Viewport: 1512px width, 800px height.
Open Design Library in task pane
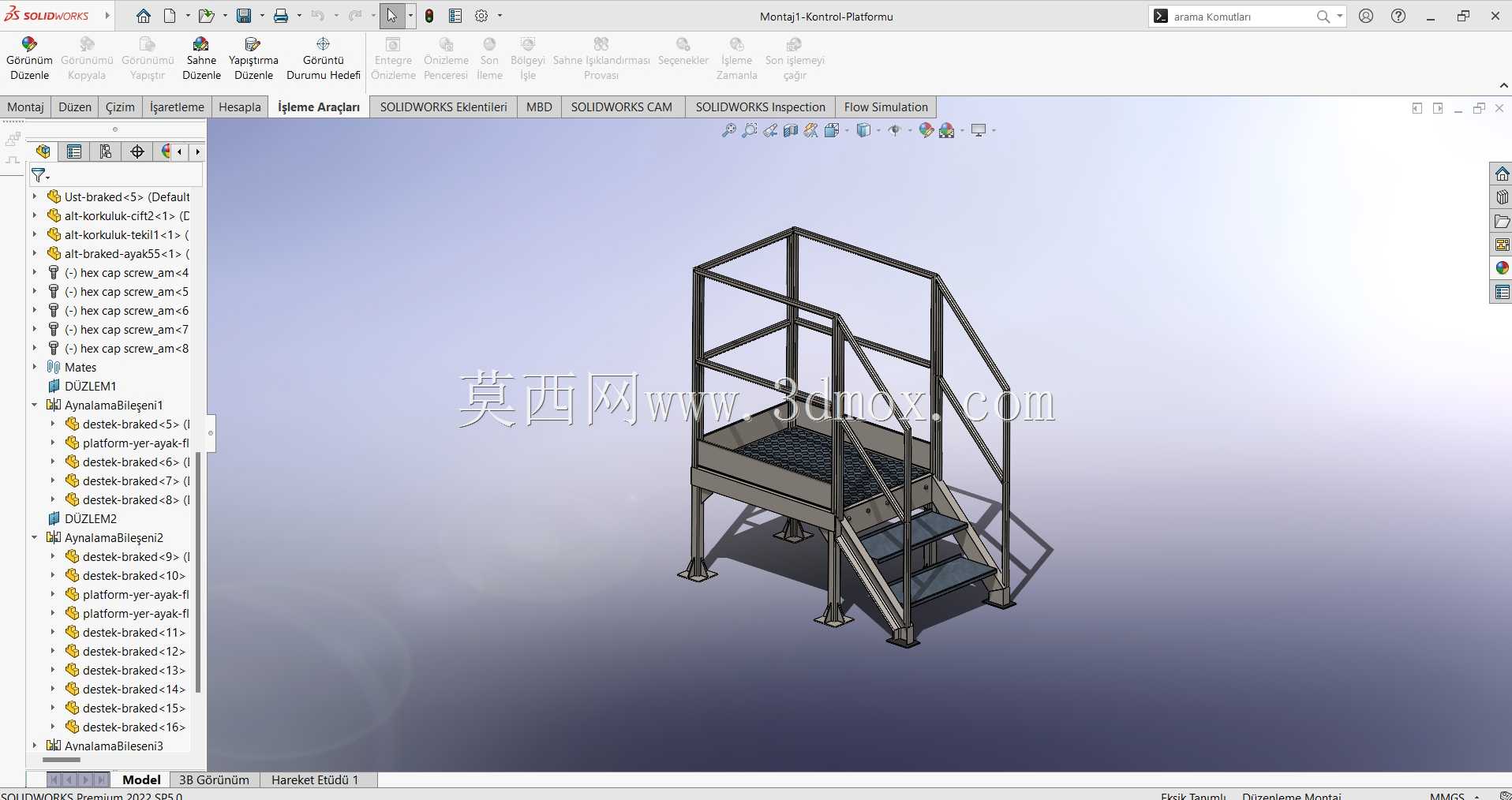[x=1502, y=197]
